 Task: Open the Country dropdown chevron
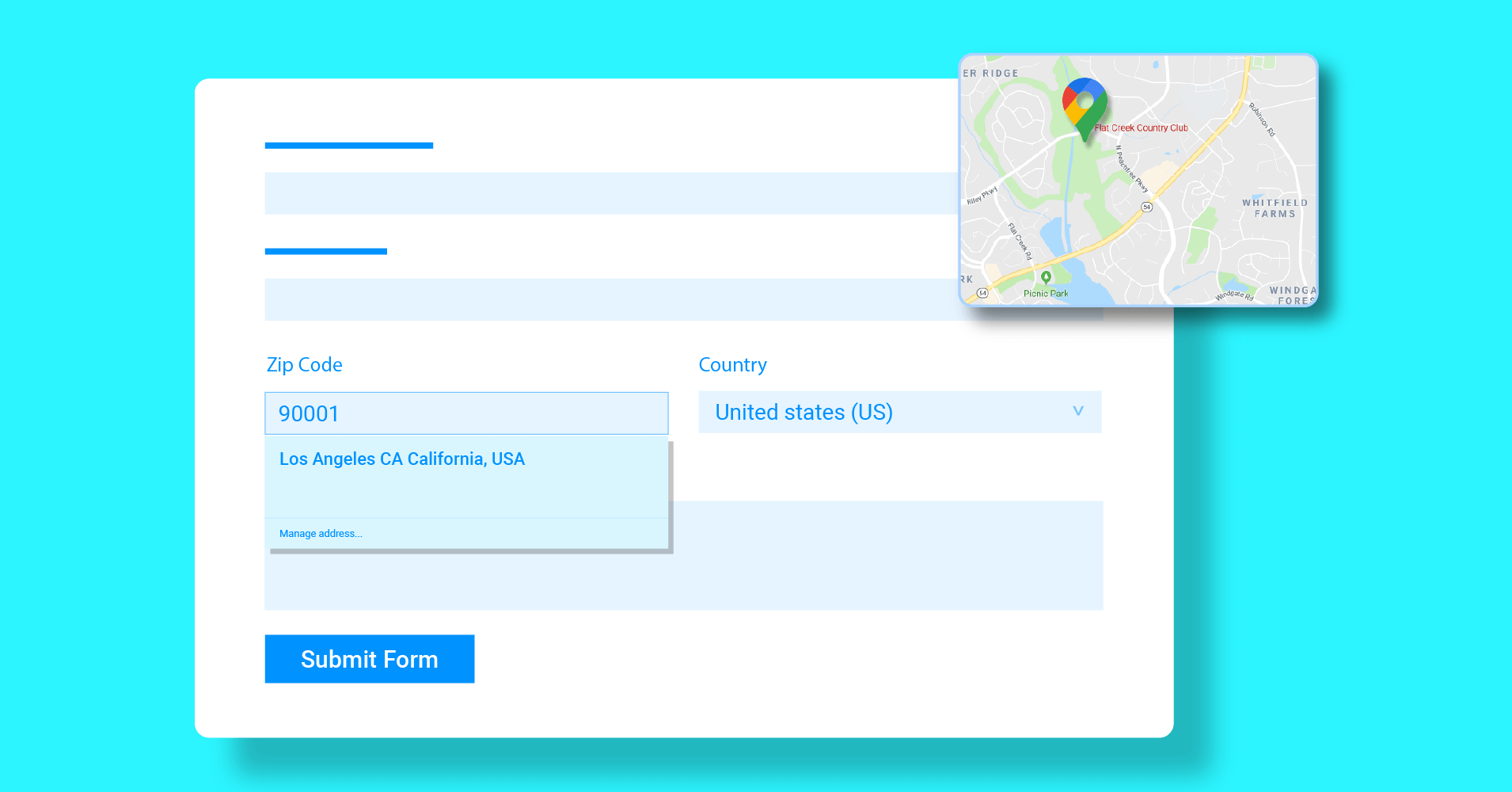pos(1077,412)
